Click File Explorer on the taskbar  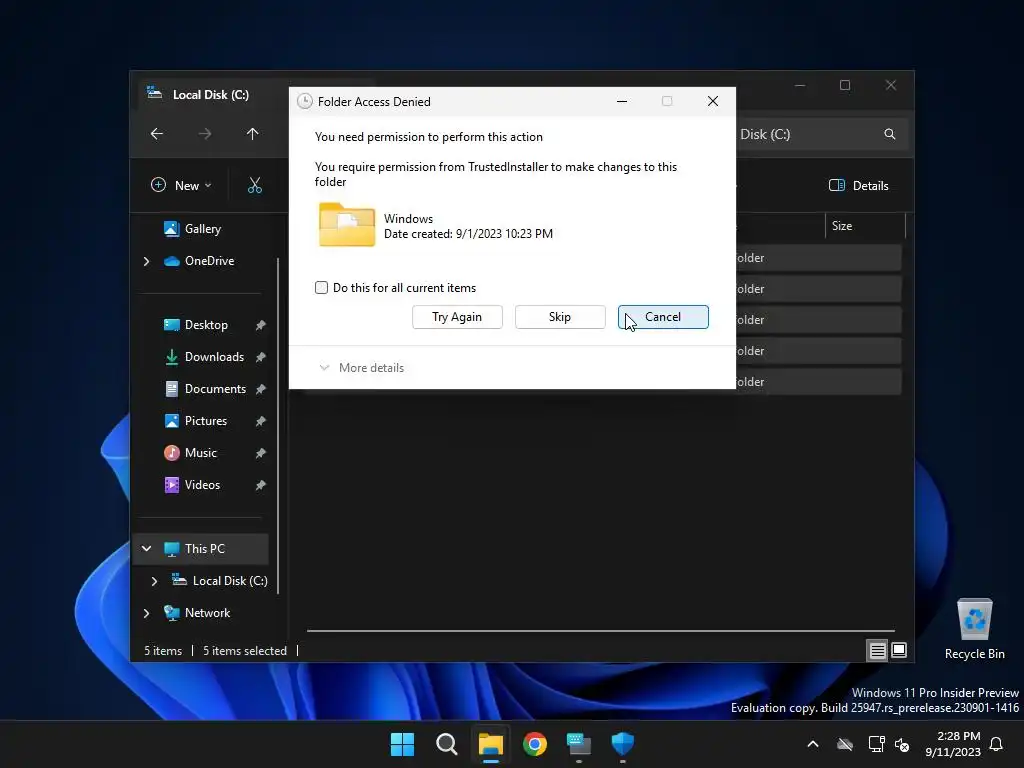490,744
